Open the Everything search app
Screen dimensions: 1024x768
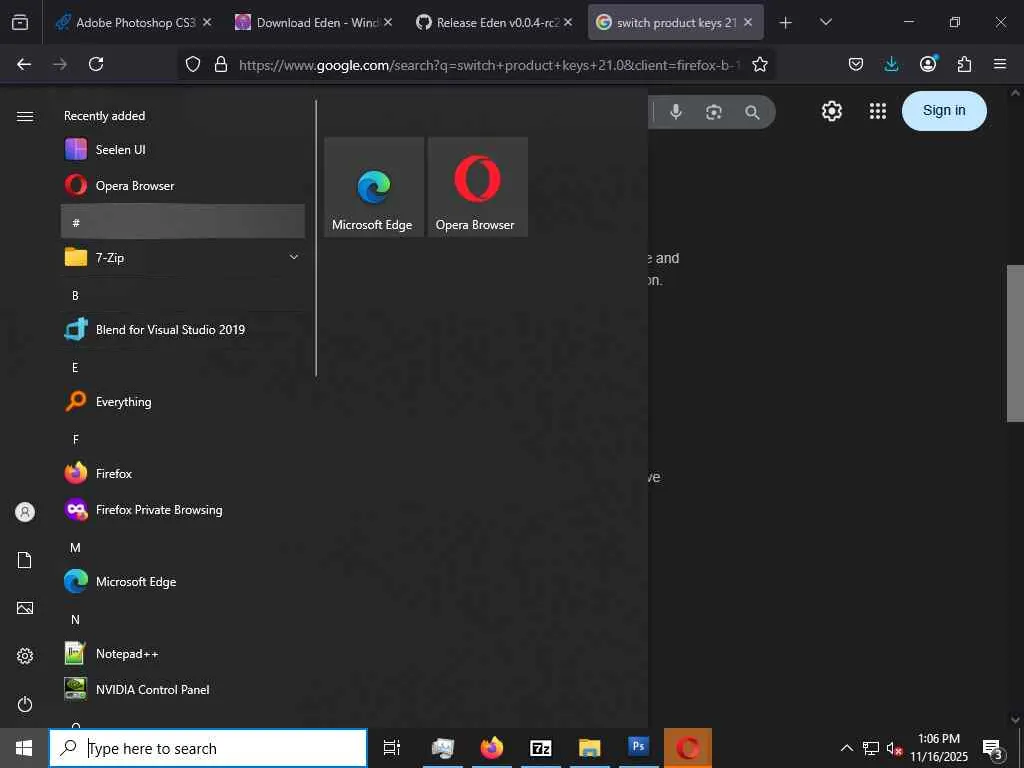tap(183, 402)
